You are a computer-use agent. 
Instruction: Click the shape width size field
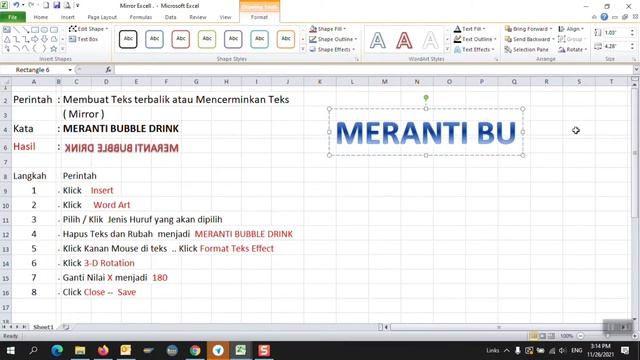(x=616, y=47)
